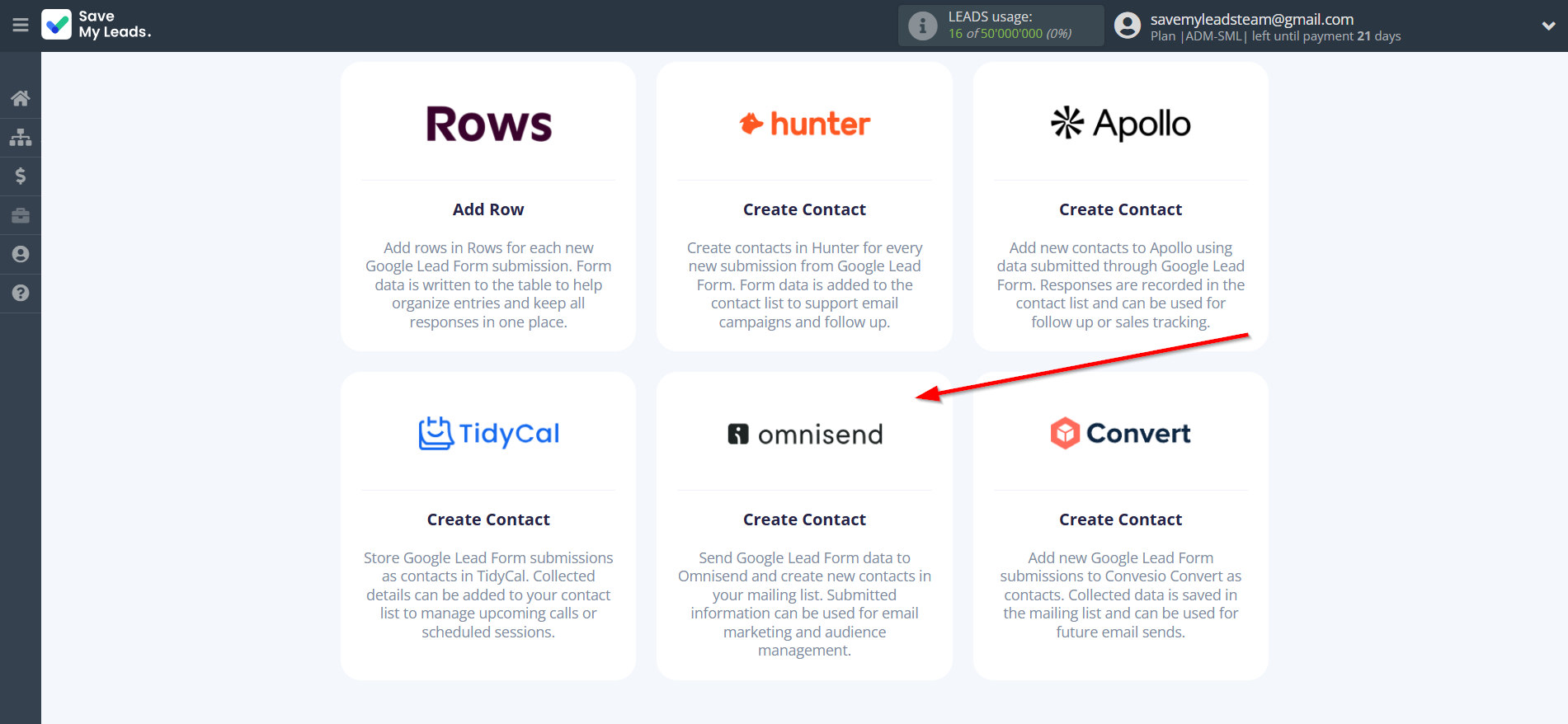Click the Omnisend description text
This screenshot has height=724, width=1568.
pos(804,604)
